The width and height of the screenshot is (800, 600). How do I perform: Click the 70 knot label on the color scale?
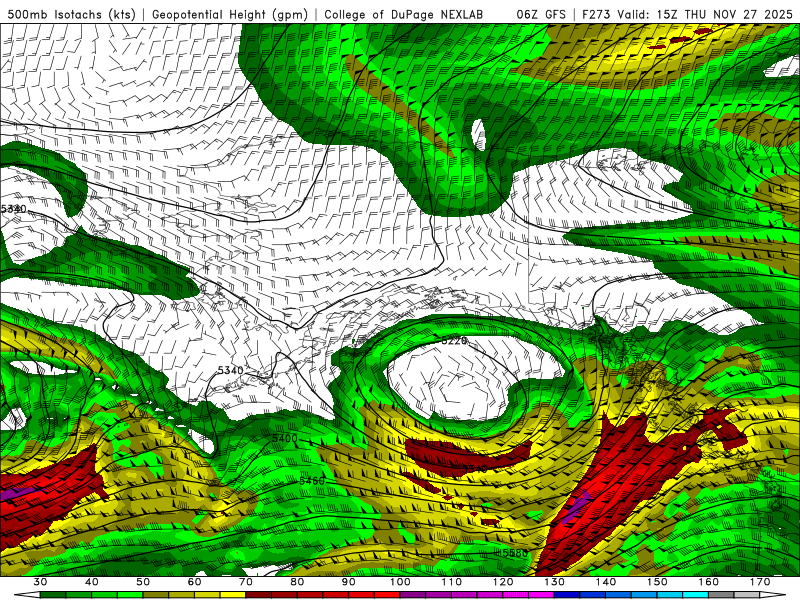(x=245, y=582)
